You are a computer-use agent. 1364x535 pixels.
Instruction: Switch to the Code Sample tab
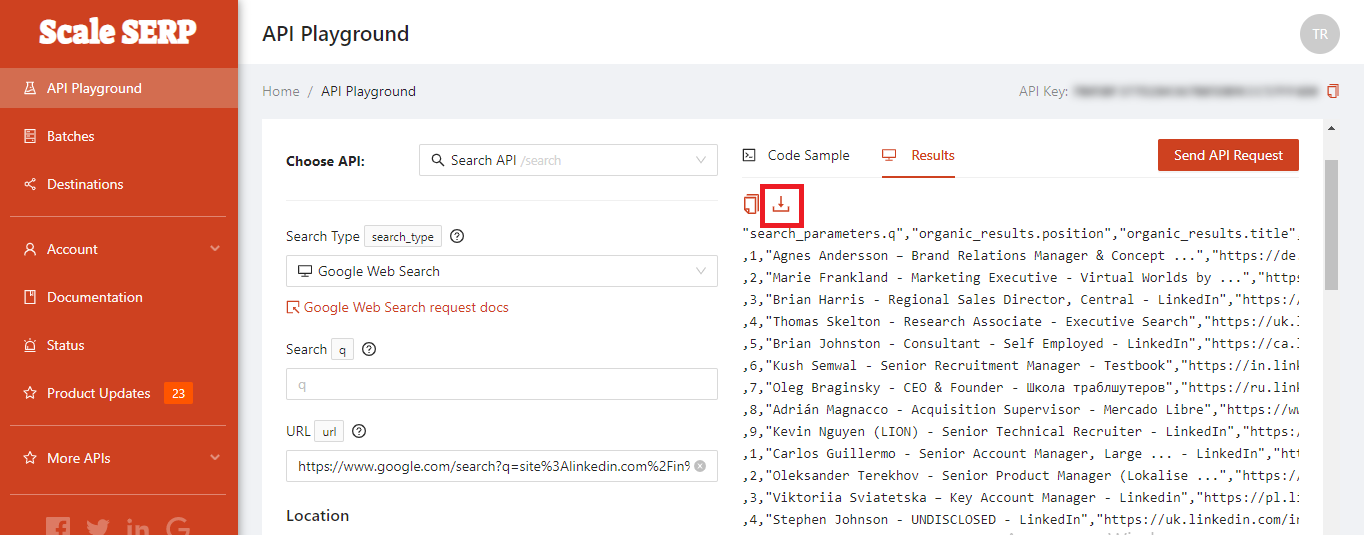point(796,155)
